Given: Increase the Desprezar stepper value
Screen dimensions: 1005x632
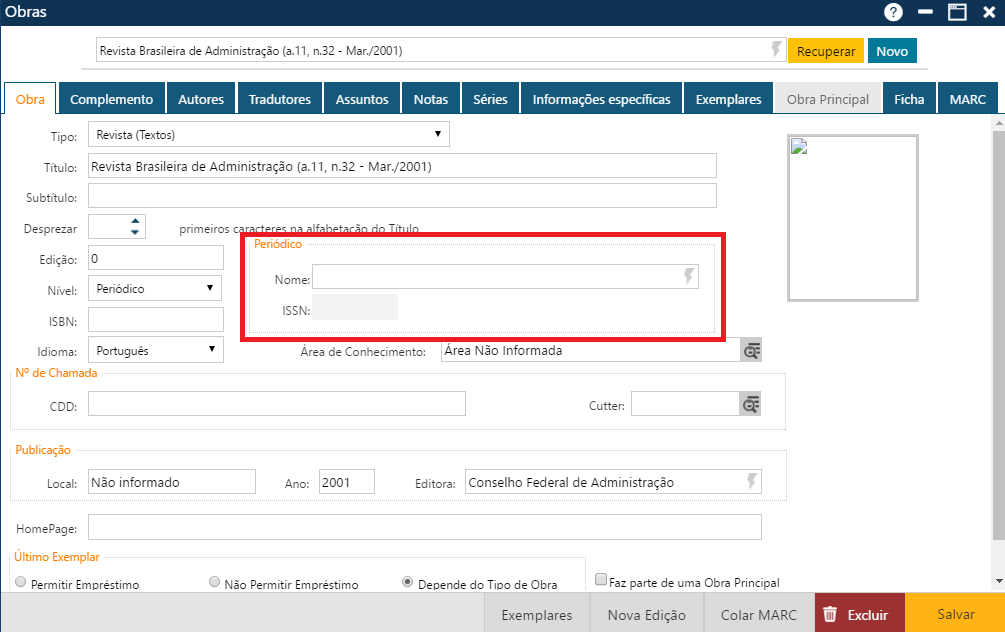Looking at the screenshot, I should pos(135,221).
